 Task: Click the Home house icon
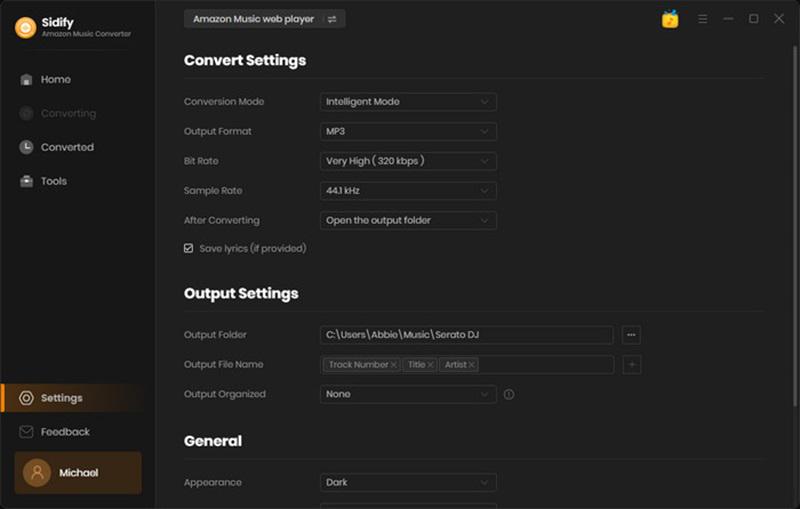(26, 80)
